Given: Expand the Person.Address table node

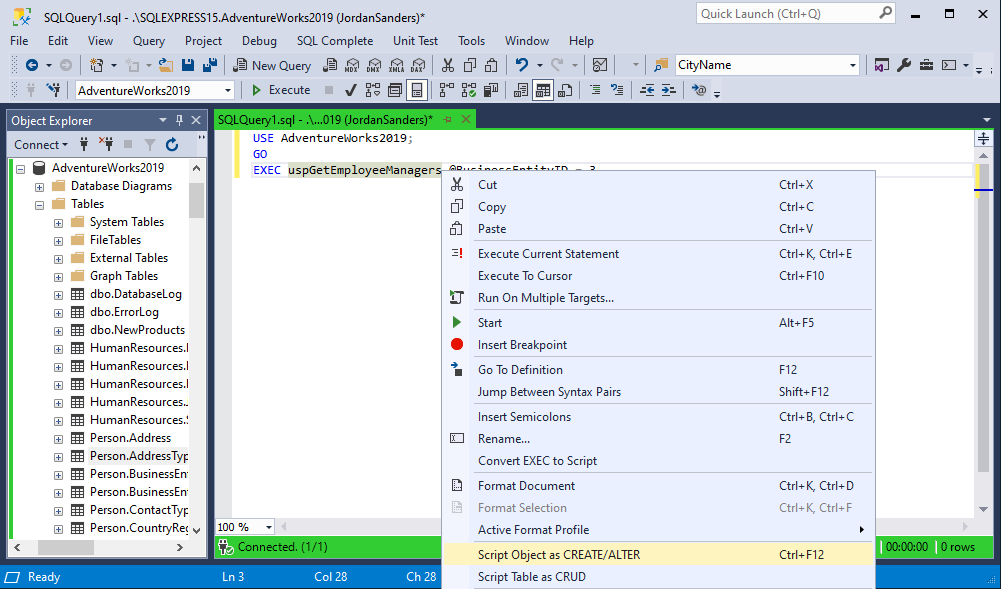Looking at the screenshot, I should pos(58,439).
